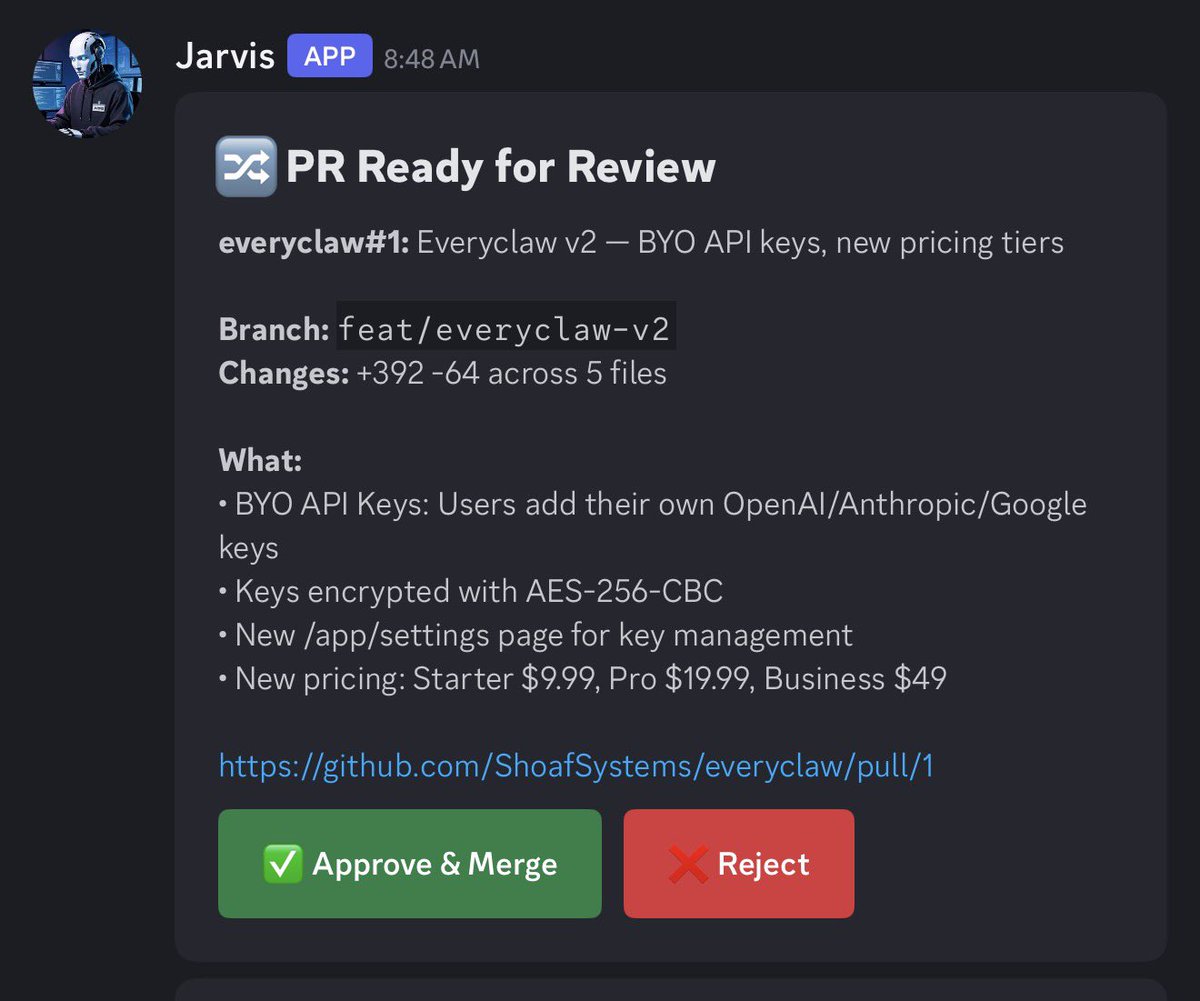The height and width of the screenshot is (1001, 1200).
Task: Click the 'Branch:' bold label
Action: (x=273, y=329)
